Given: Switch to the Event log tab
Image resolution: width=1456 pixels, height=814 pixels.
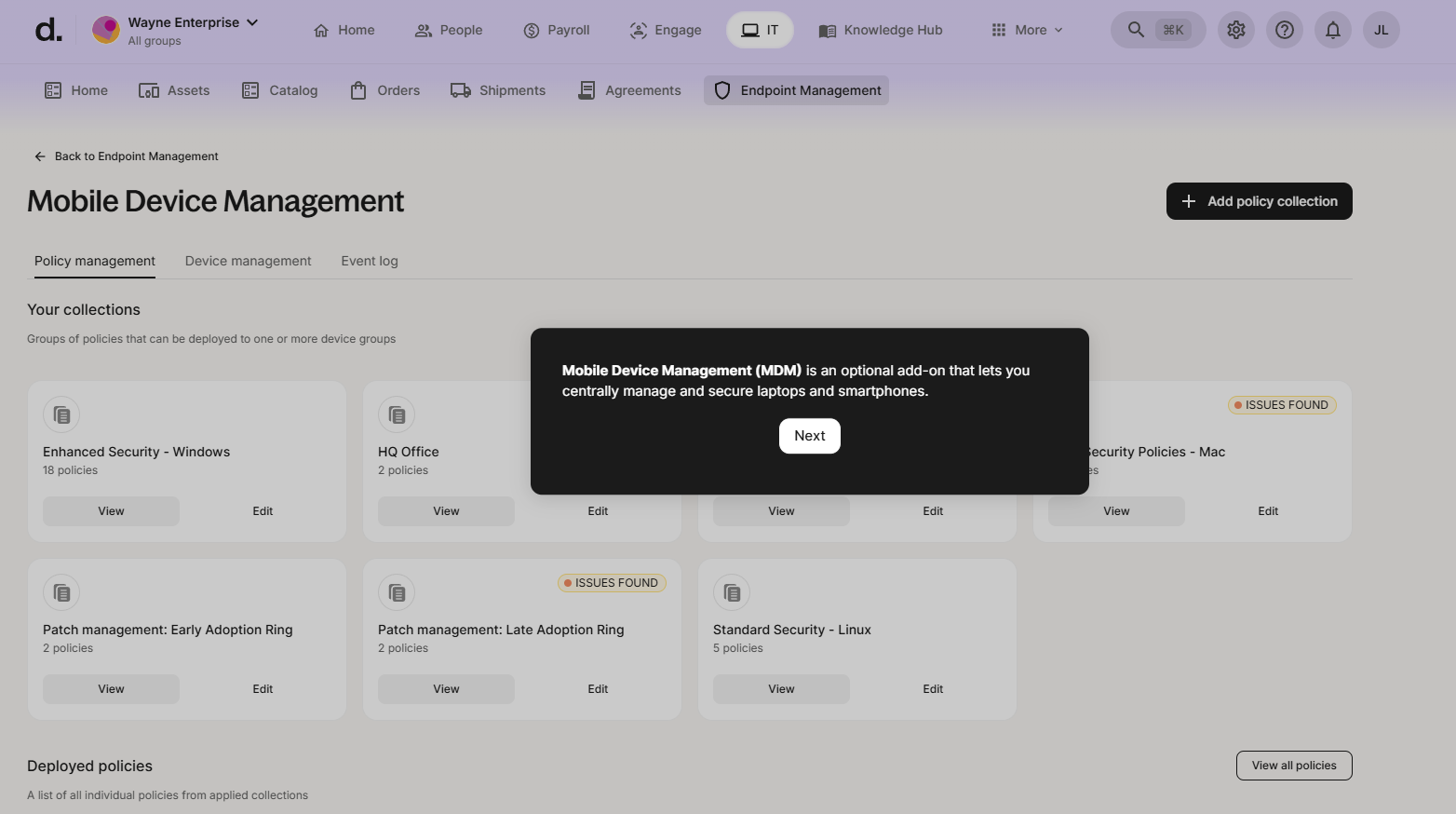Looking at the screenshot, I should pos(369,261).
